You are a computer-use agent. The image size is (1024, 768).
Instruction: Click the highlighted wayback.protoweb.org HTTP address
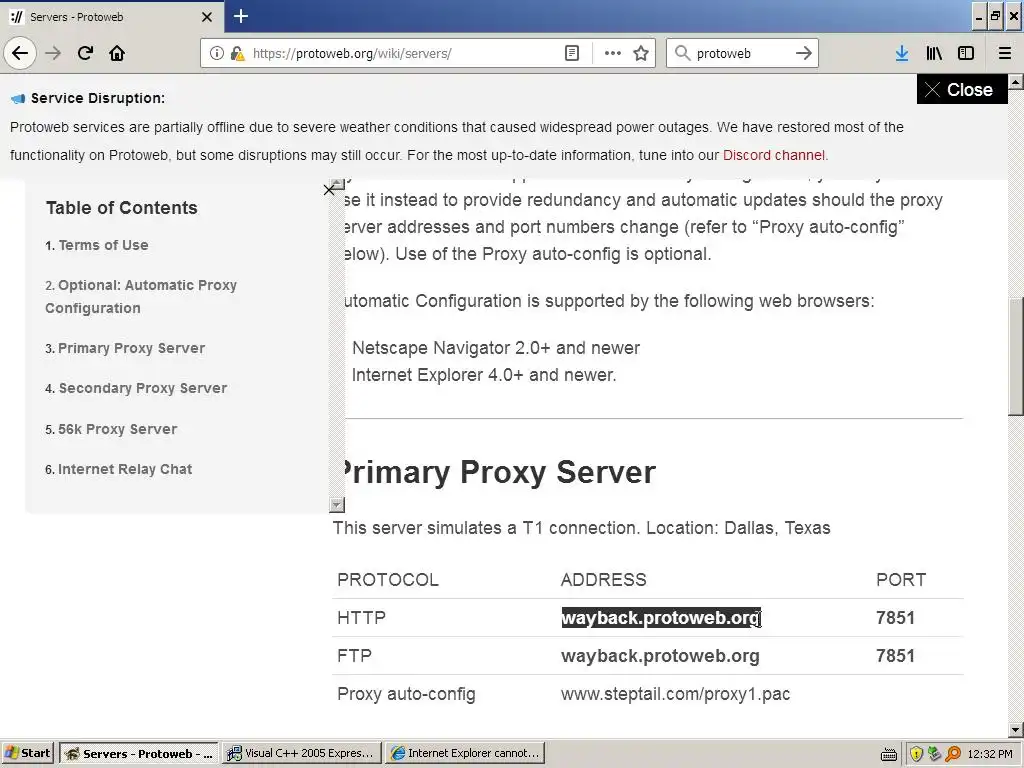(661, 618)
